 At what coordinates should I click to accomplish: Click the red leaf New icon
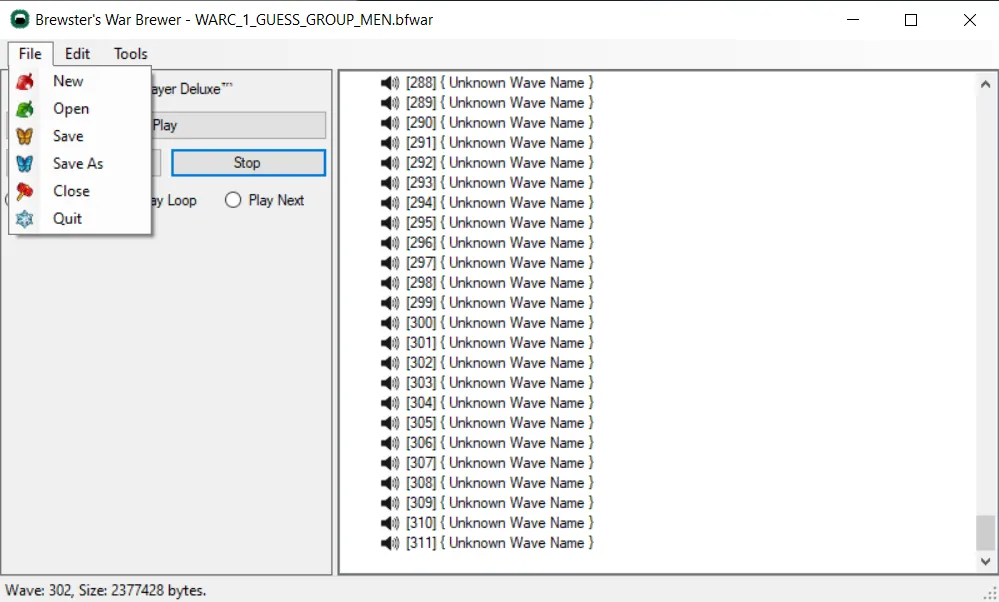[25, 82]
